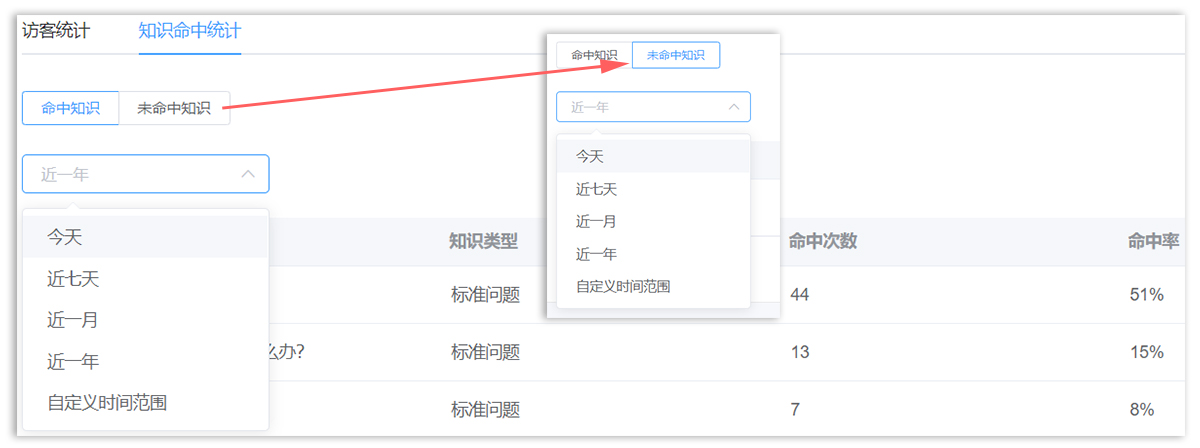The height and width of the screenshot is (448, 1200).
Task: Click the hit count value 44
Action: point(799,295)
